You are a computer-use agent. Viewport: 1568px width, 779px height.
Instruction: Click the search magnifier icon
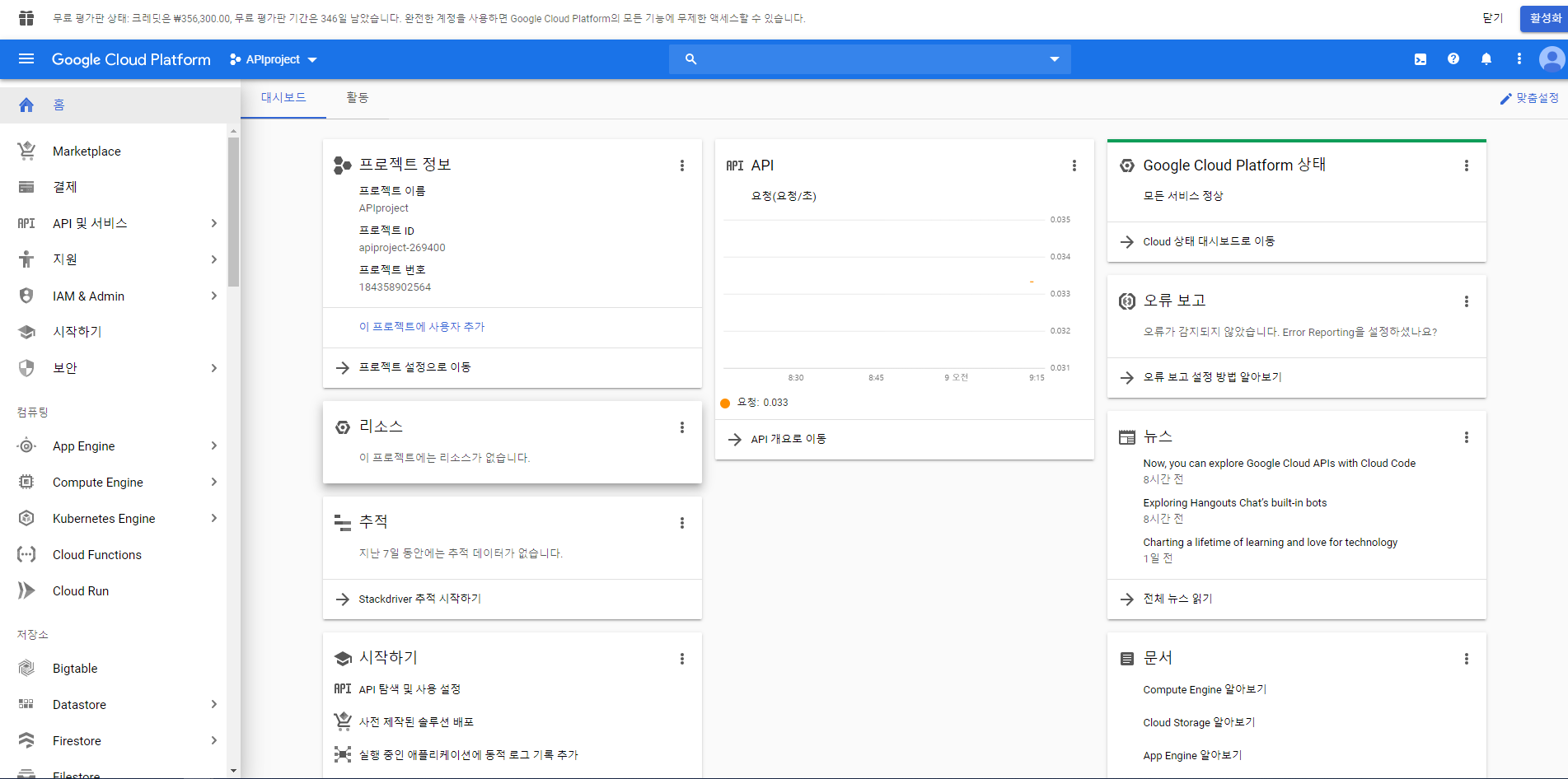point(691,59)
